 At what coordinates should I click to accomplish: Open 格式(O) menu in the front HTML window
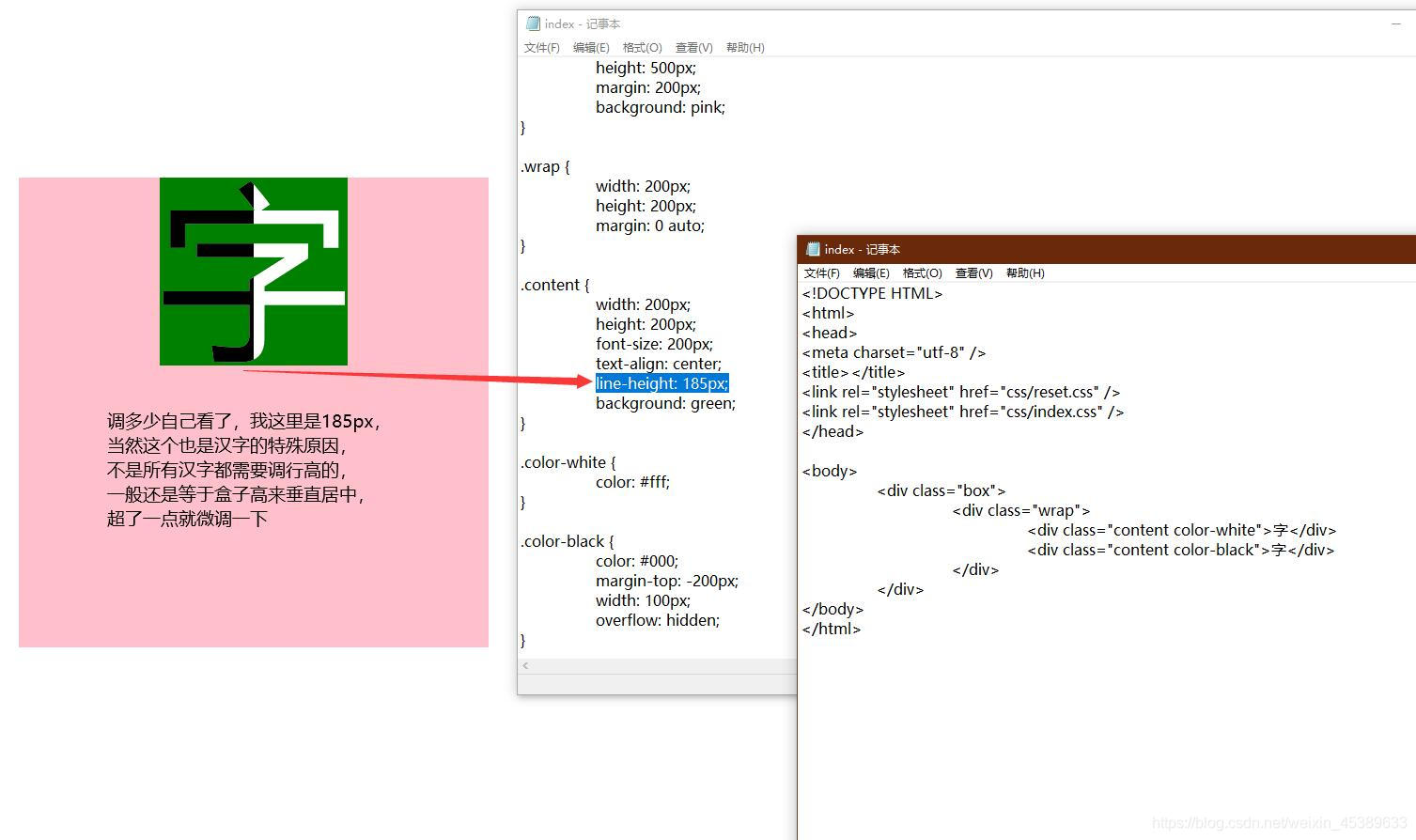point(923,273)
